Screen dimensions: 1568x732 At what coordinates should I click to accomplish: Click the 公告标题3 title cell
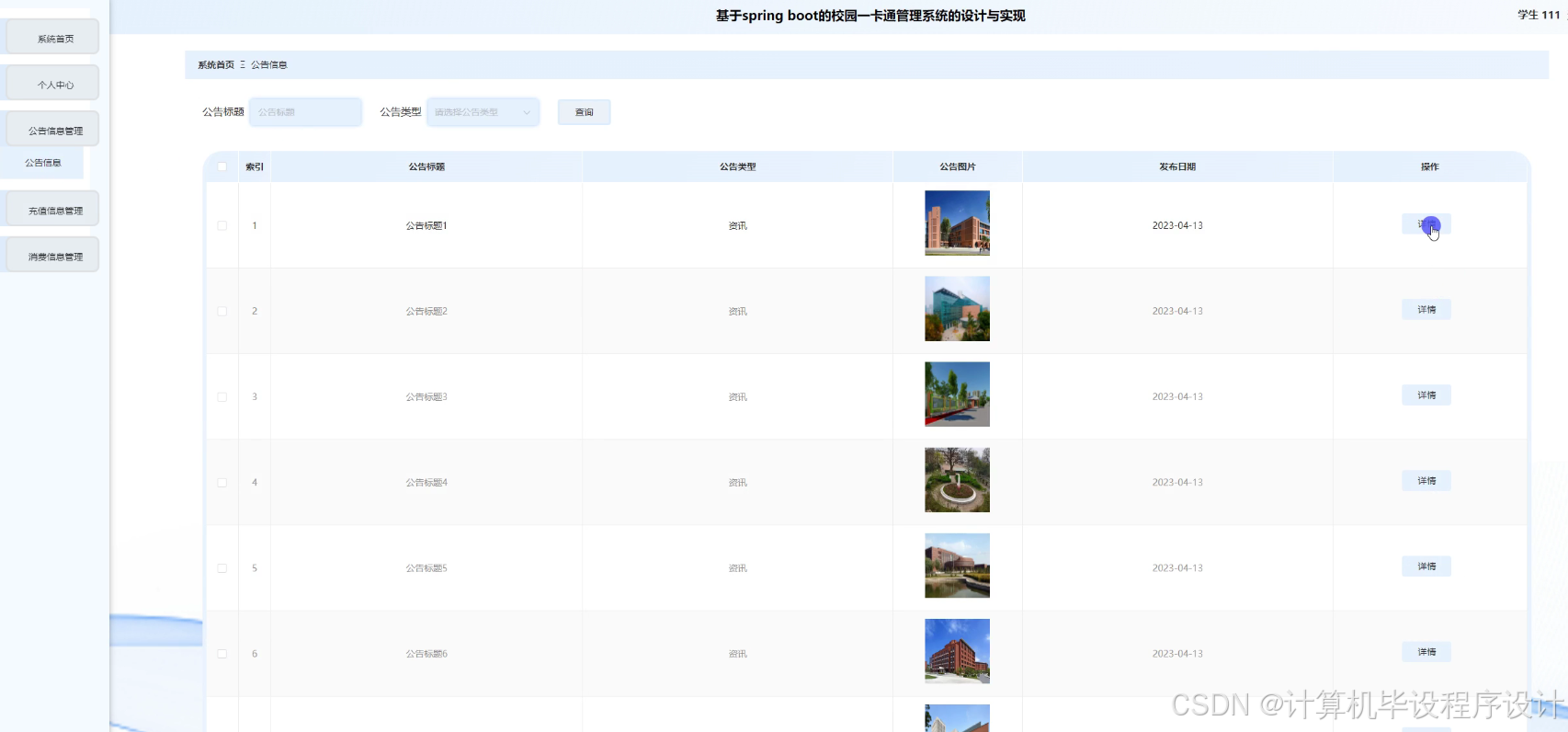(x=426, y=396)
